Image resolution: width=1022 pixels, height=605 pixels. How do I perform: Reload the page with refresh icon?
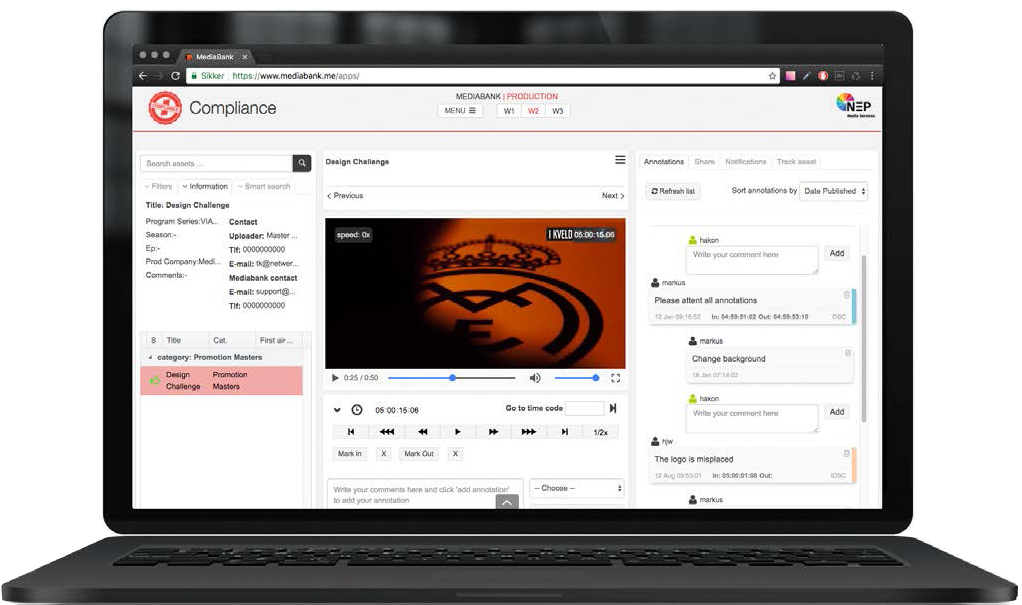[x=175, y=76]
